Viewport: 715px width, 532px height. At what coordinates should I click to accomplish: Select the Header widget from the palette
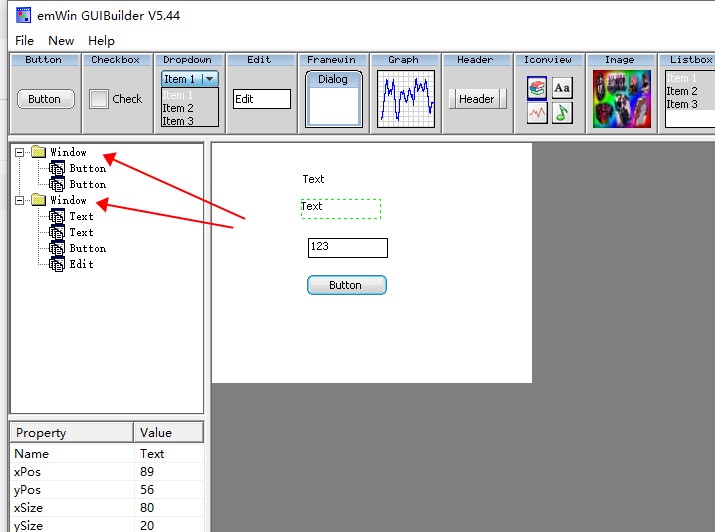477,93
